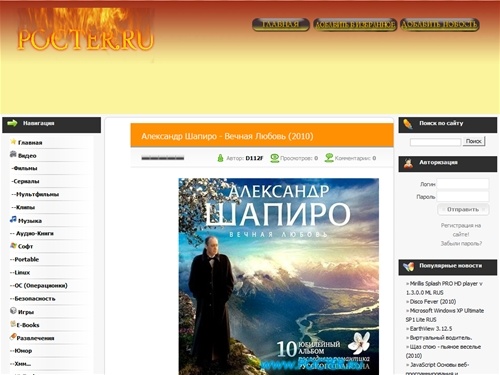500x375 pixels.
Task: Click the green arrow Навигация icon
Action: pos(12,123)
